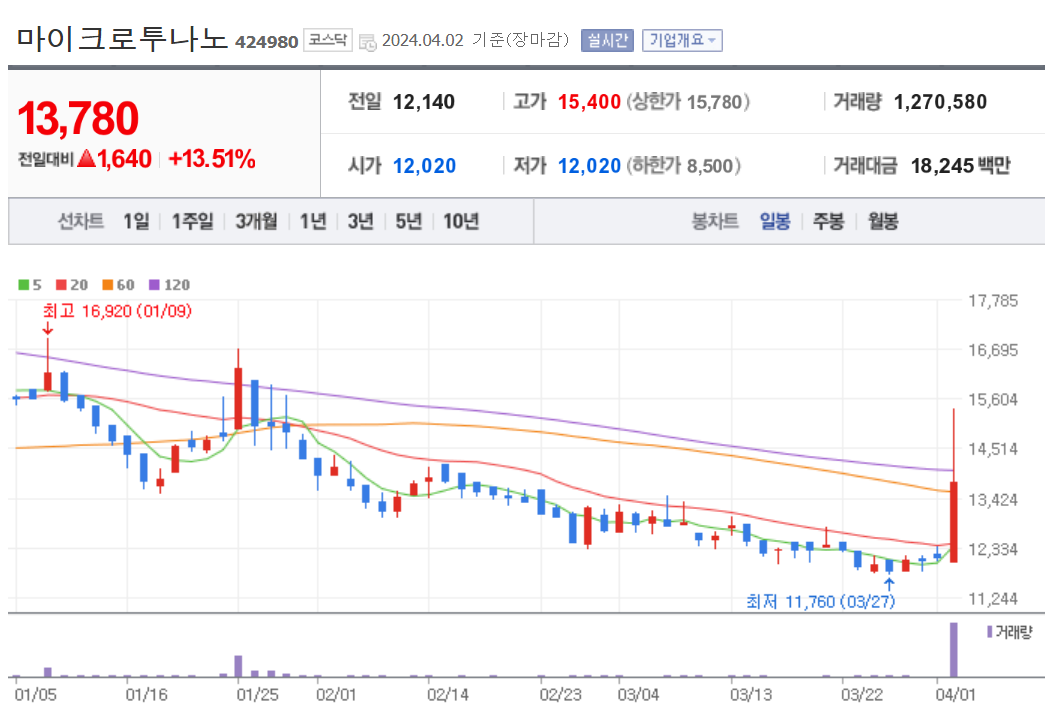Click the 02/23 date axis label

pos(560,695)
